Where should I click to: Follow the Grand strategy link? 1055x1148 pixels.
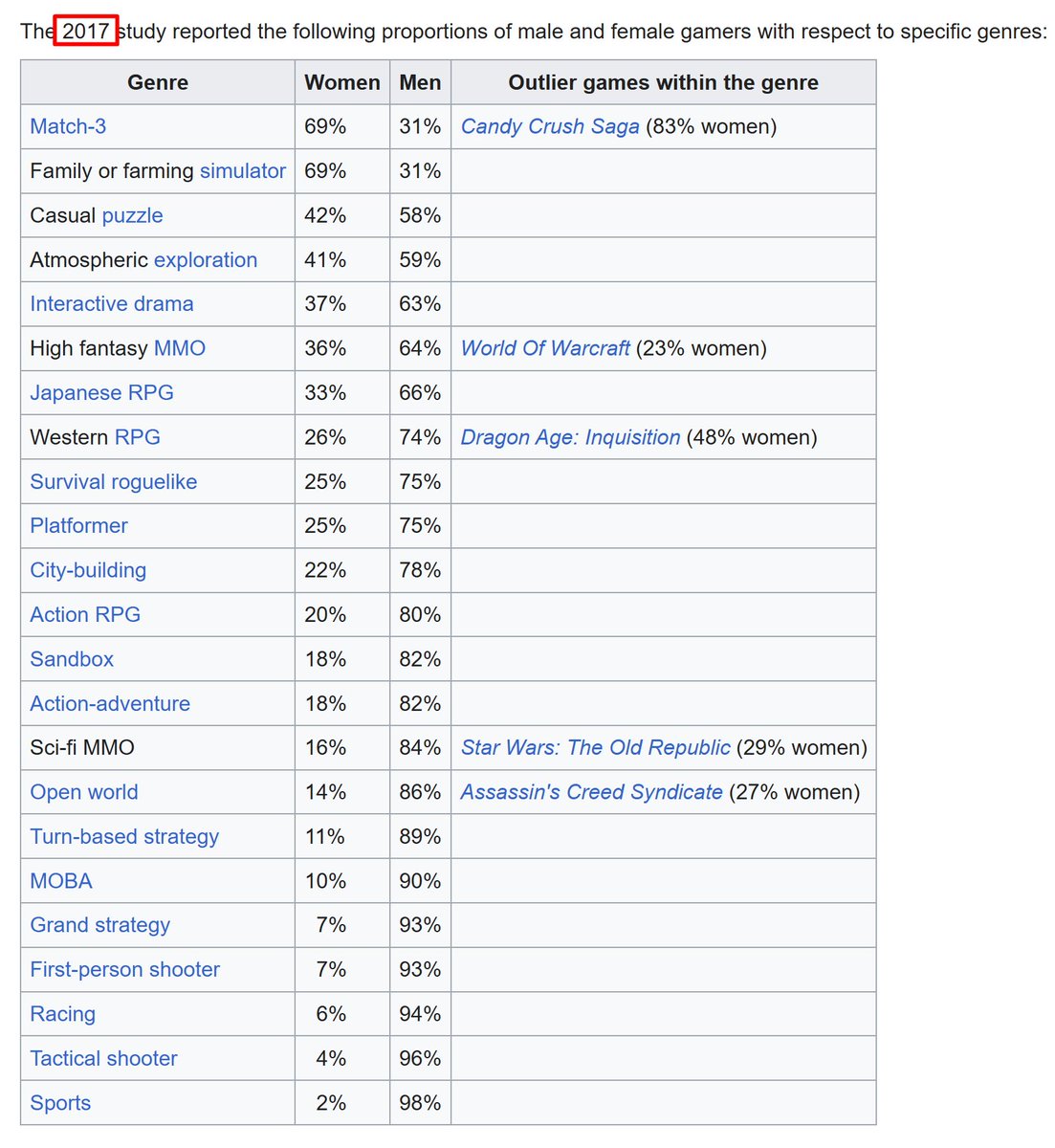(x=100, y=925)
